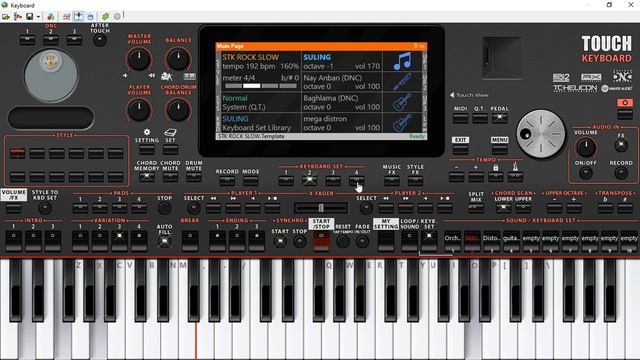Open the MENU button
The image size is (640, 360).
(499, 149)
